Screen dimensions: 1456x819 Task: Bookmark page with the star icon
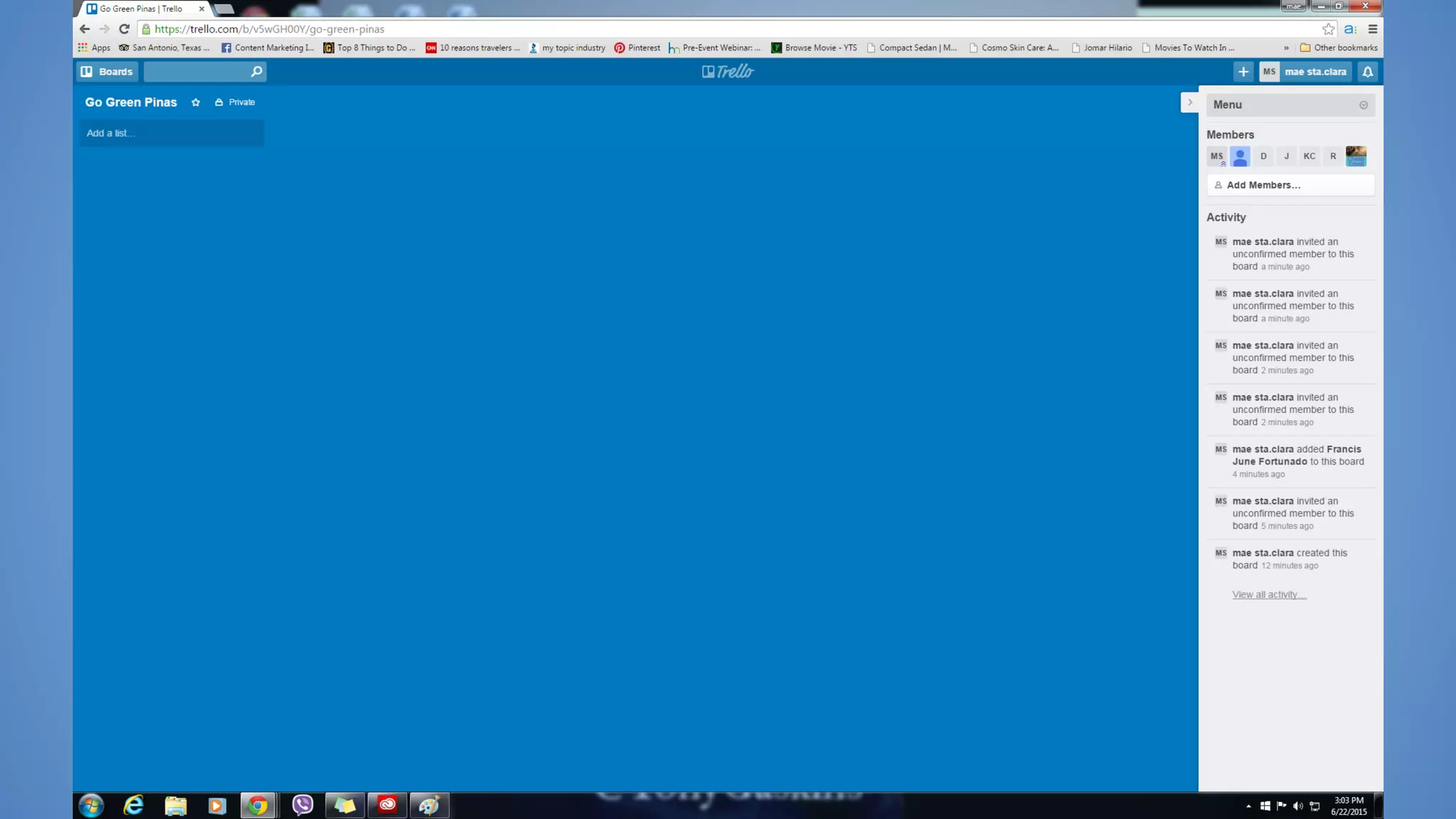coord(1328,29)
